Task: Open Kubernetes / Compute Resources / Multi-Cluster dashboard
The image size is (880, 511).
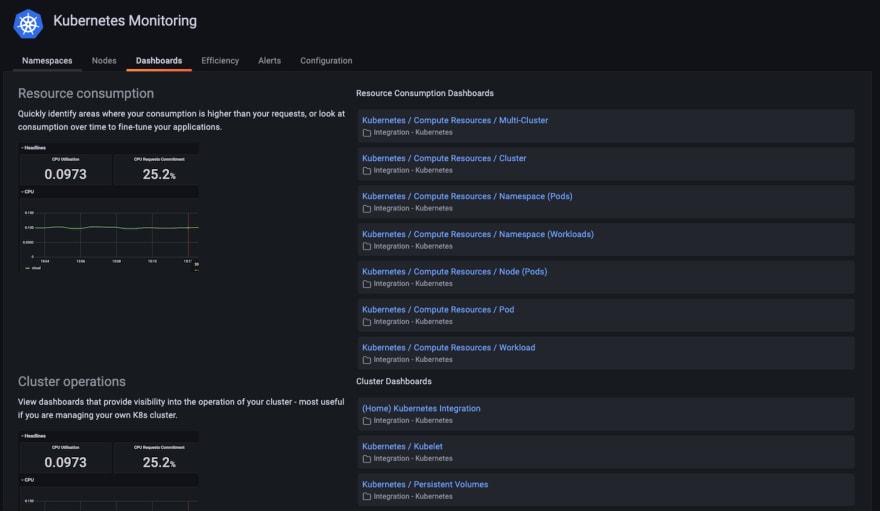Action: [x=455, y=120]
